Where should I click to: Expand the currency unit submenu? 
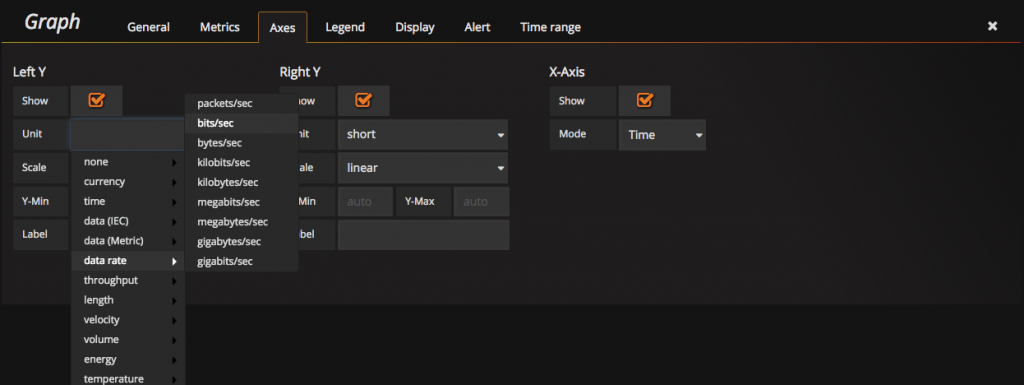coord(128,181)
